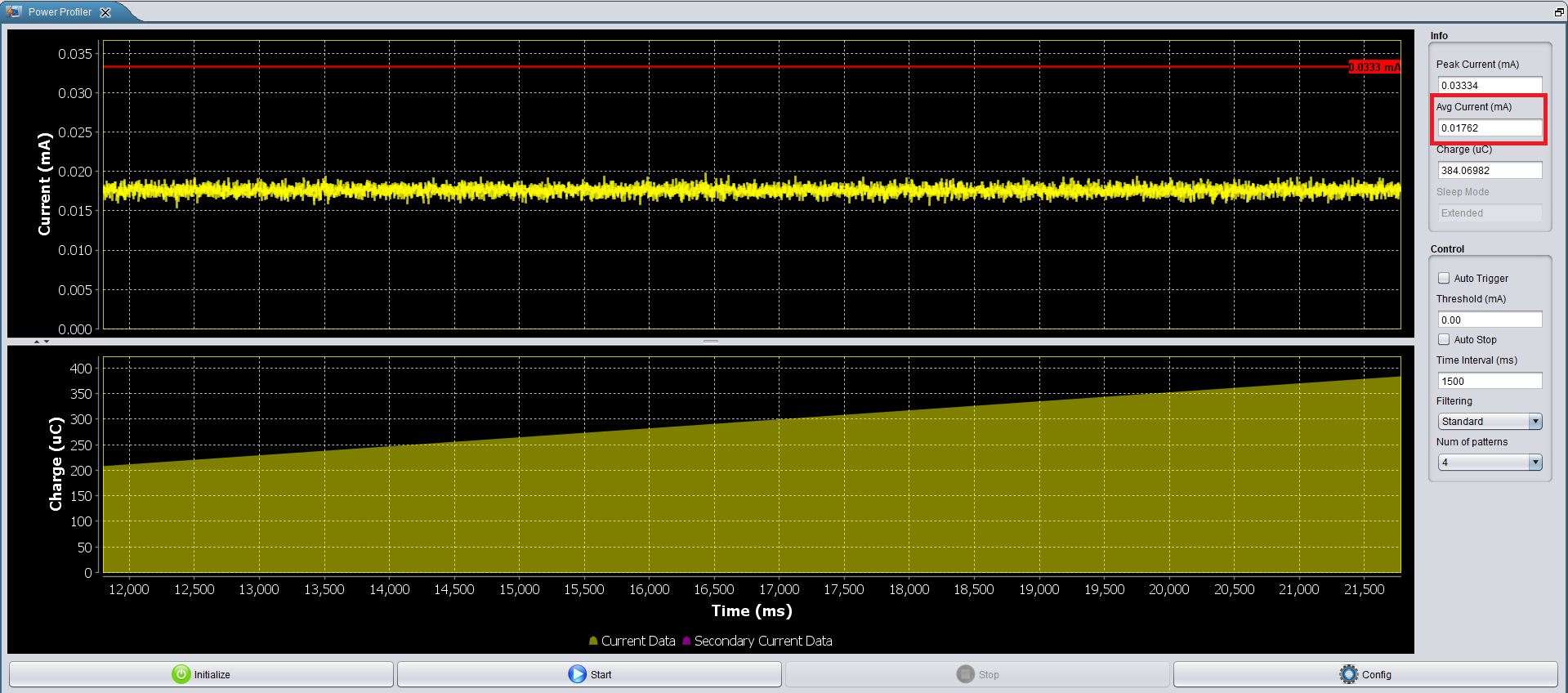Enable the Auto Stop checkbox

click(x=1444, y=339)
